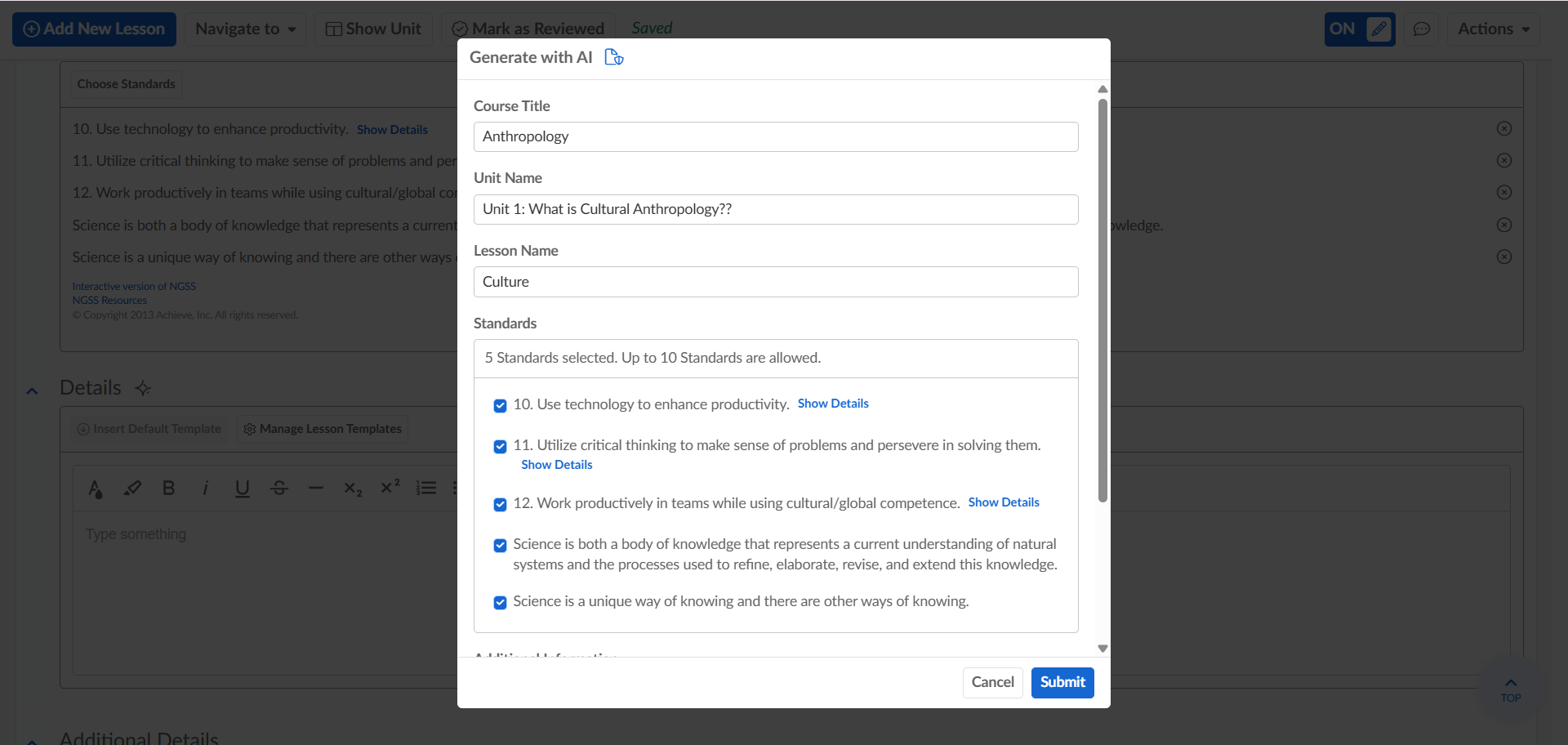Apply strikethrough formatting in the editor
The width and height of the screenshot is (1568, 745).
point(279,488)
